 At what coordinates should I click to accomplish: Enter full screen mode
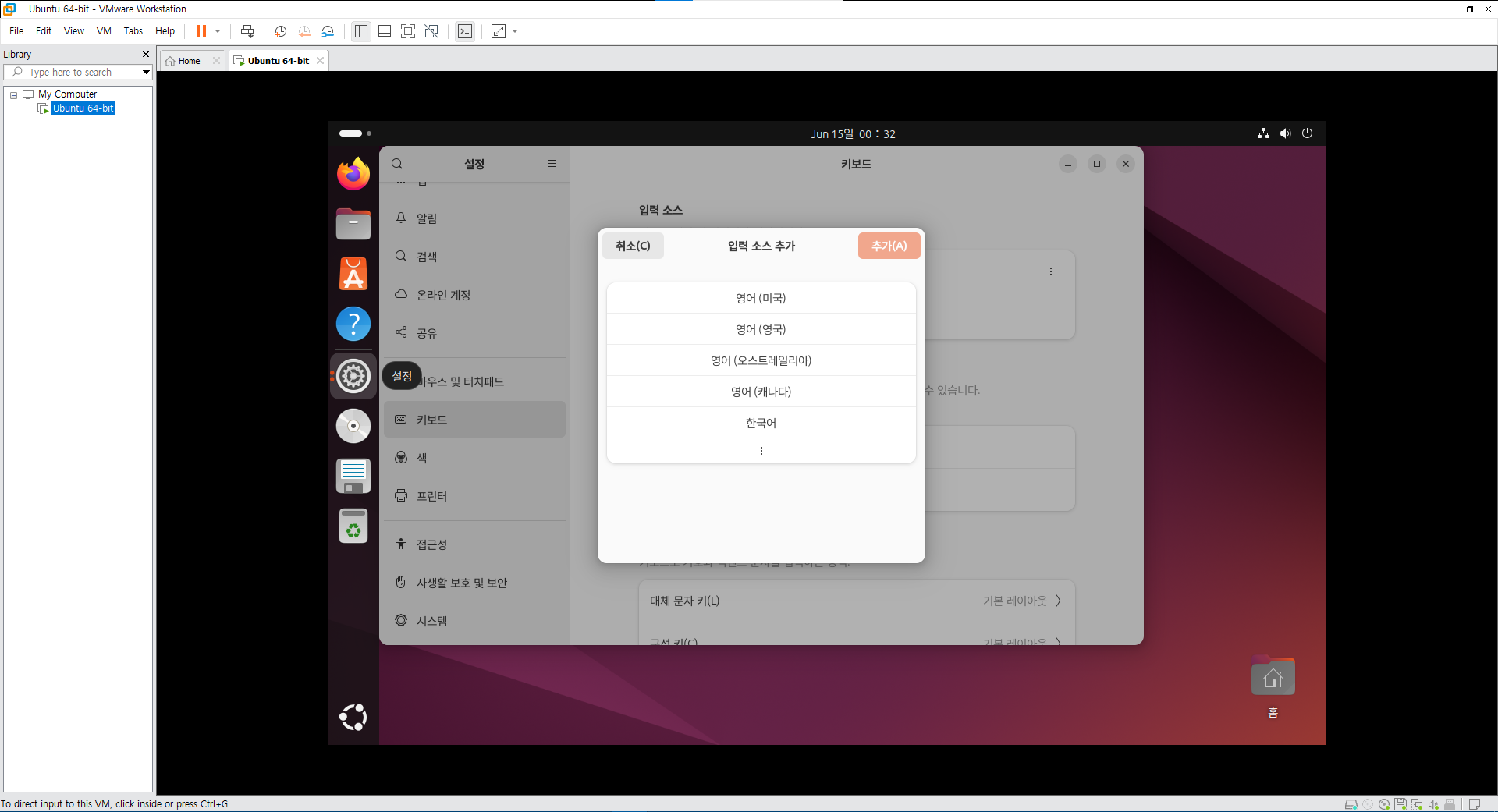click(x=408, y=31)
